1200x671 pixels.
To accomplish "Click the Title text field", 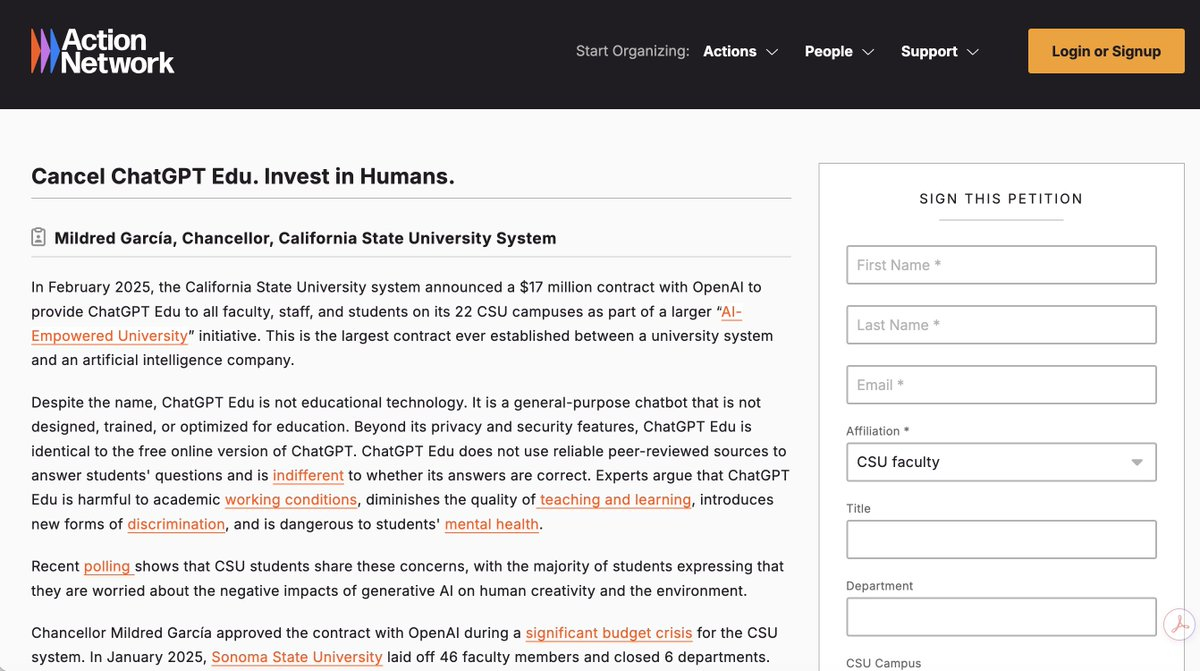I will (1000, 539).
